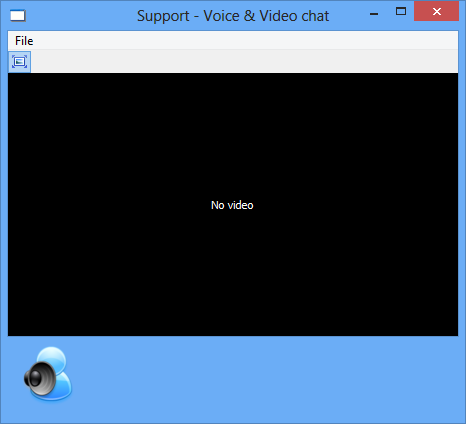Open the File menu
The height and width of the screenshot is (424, 466).
[x=24, y=41]
